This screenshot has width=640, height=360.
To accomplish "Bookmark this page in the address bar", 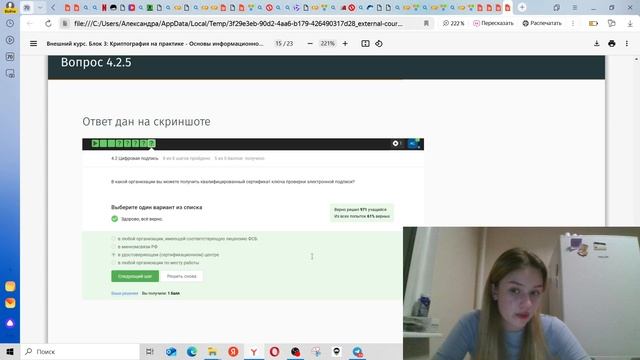I will (x=426, y=24).
